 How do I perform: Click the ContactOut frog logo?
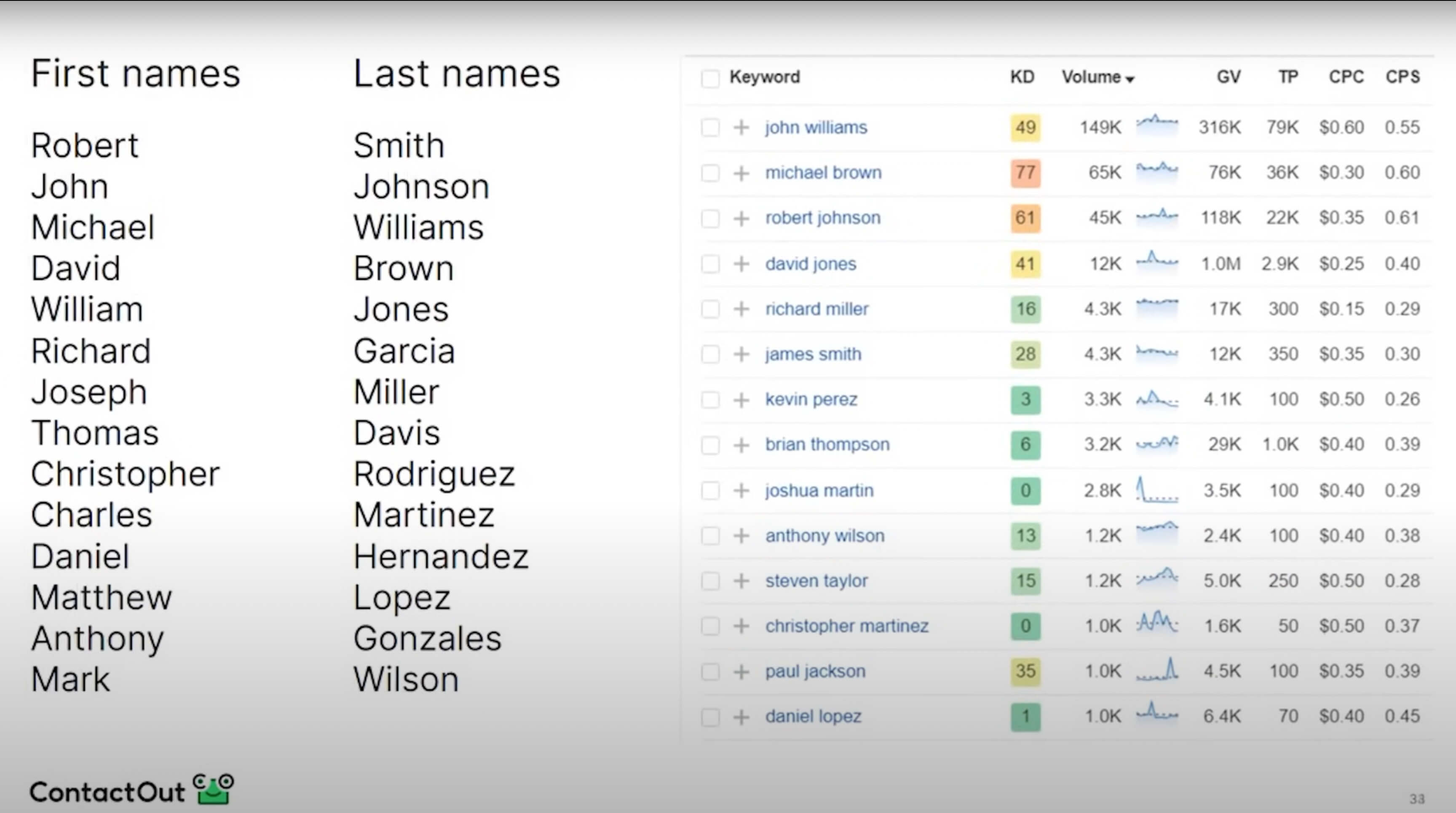click(214, 789)
